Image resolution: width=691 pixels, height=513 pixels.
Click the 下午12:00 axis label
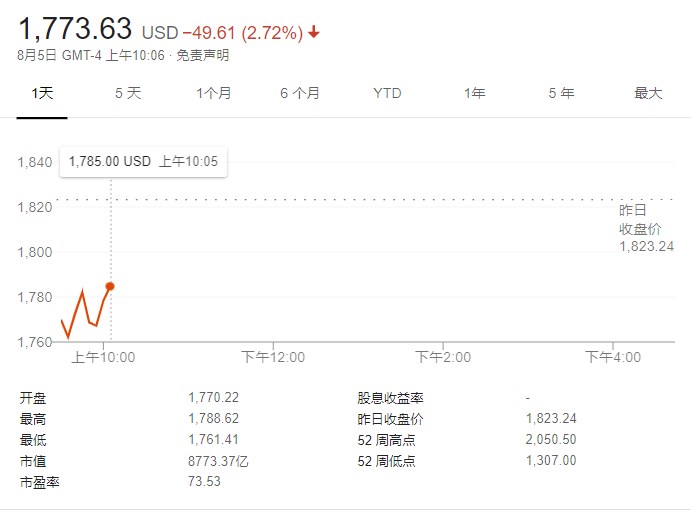274,357
